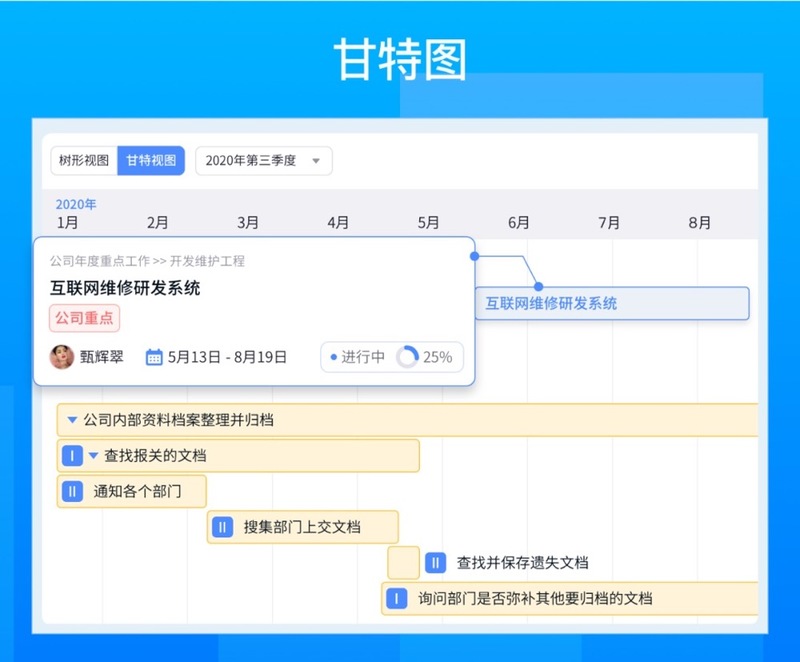Click the 公司重点 red tag
800x662 pixels.
pyautogui.click(x=84, y=319)
